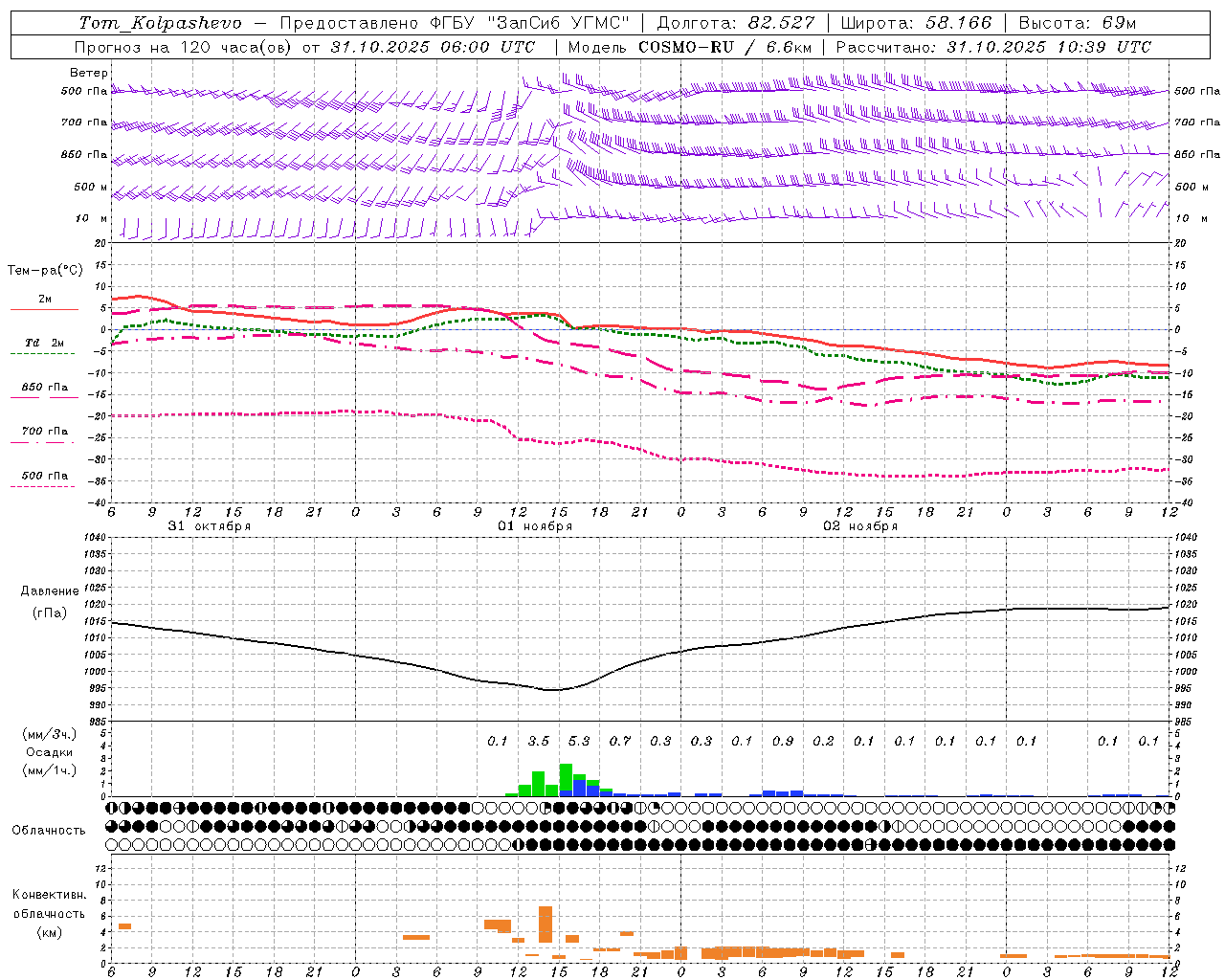The height and width of the screenshot is (980, 1225).
Task: Click the date label 02 ноября
Action: [x=860, y=526]
